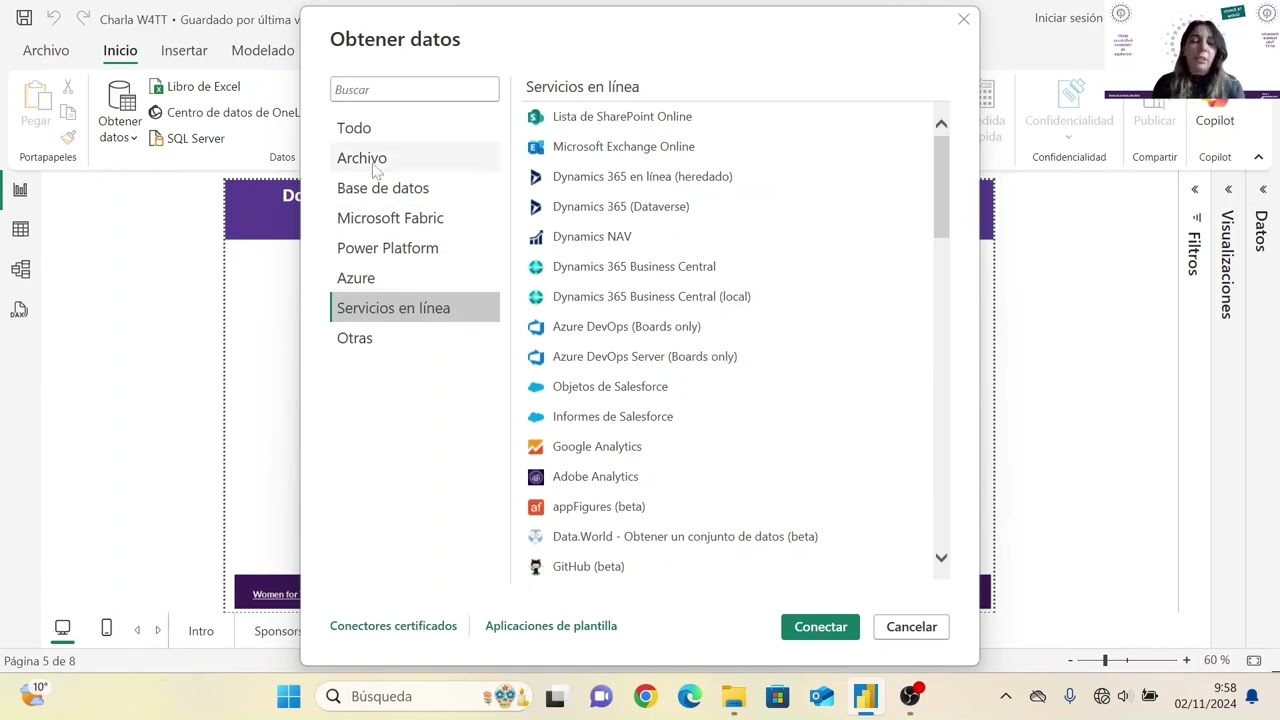
Task: Click the Undo arrow in title bar
Action: tap(54, 18)
